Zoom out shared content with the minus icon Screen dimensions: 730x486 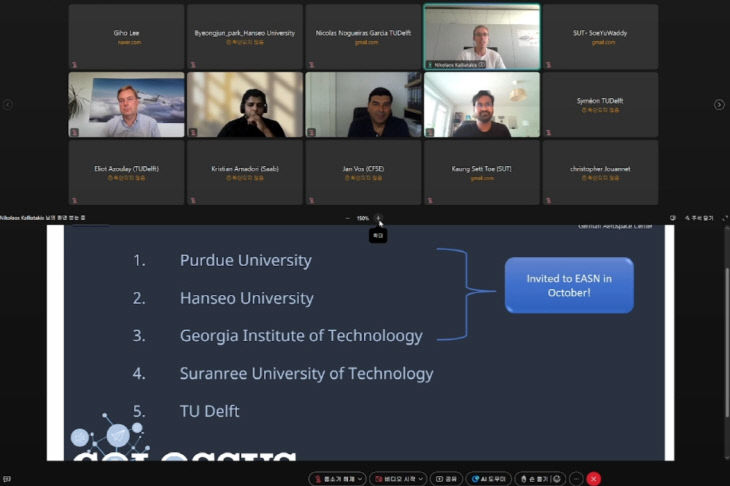click(x=347, y=218)
